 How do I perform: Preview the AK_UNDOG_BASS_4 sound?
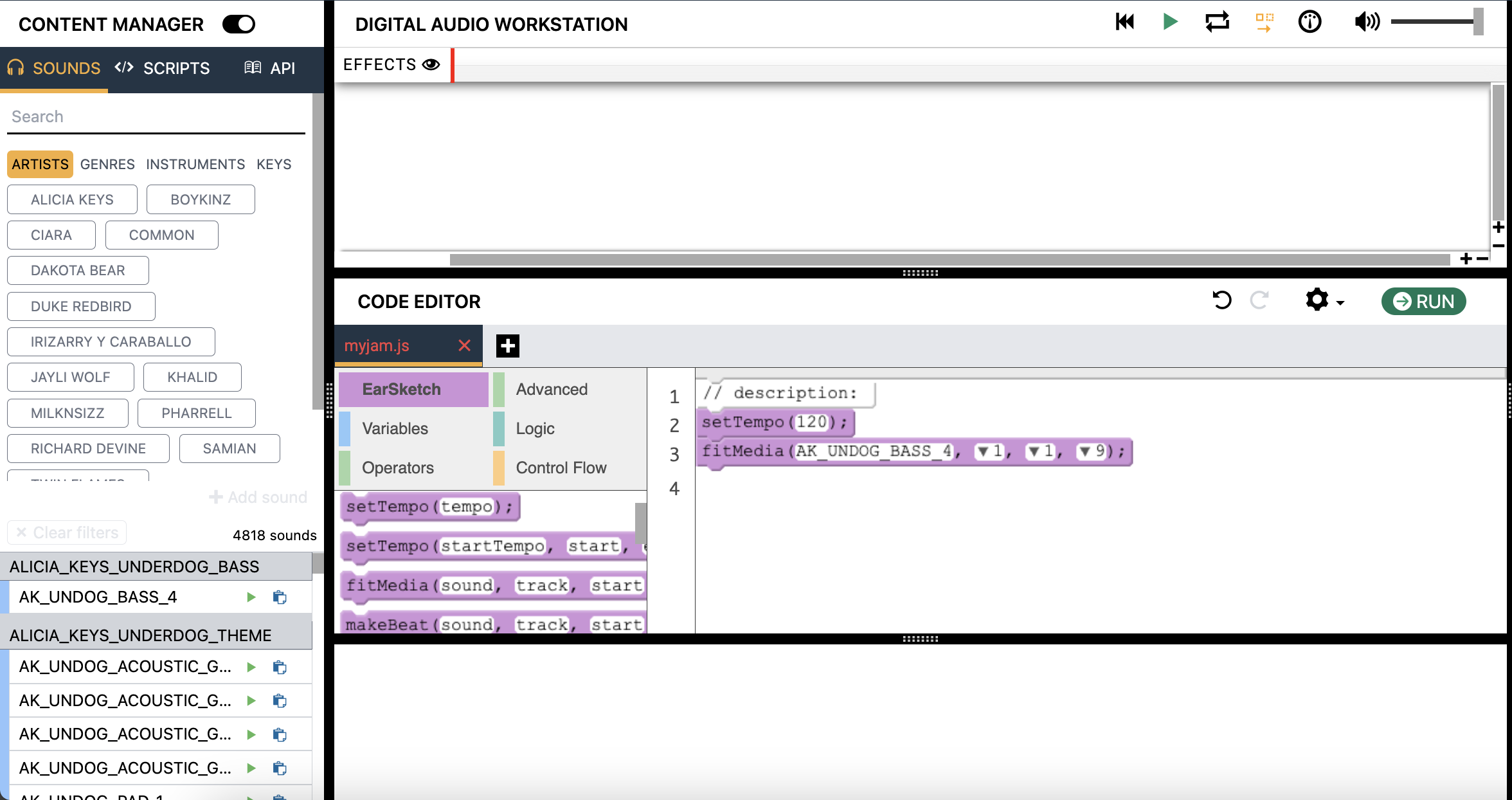point(251,597)
